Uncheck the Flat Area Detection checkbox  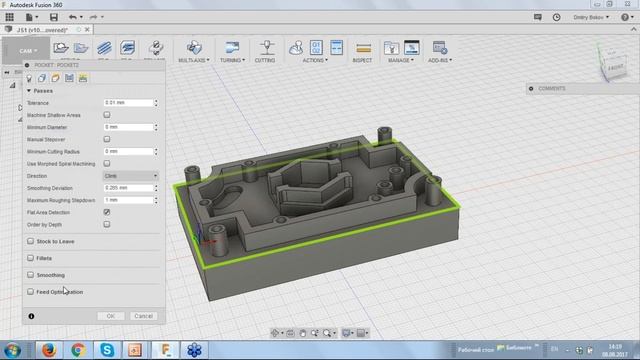click(107, 212)
